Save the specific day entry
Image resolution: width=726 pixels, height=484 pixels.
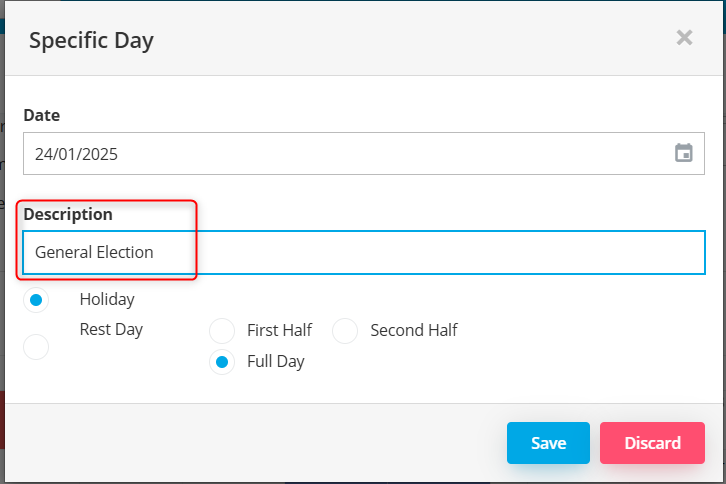[548, 443]
